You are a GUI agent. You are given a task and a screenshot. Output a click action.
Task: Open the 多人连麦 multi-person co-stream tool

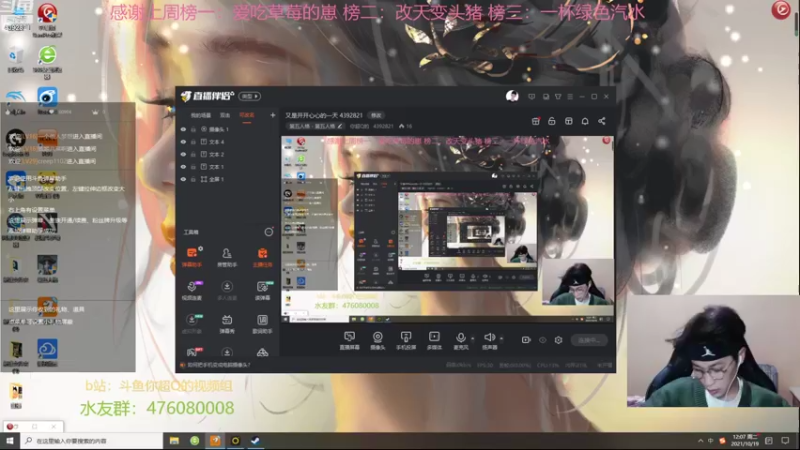click(227, 290)
